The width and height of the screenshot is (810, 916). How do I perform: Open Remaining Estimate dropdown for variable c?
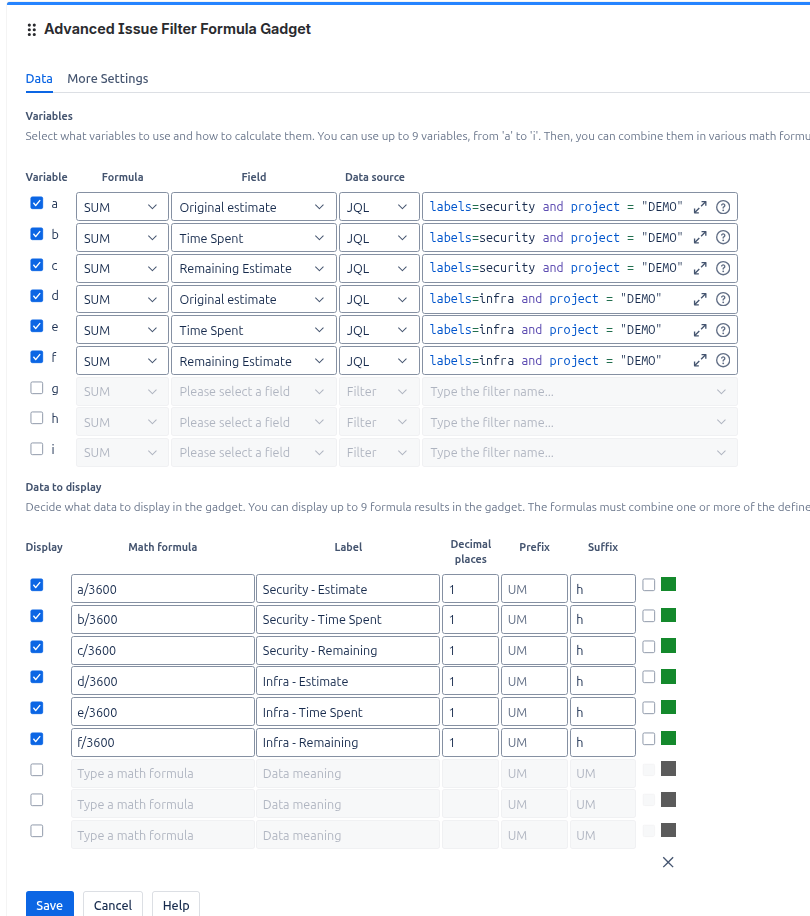(x=253, y=269)
